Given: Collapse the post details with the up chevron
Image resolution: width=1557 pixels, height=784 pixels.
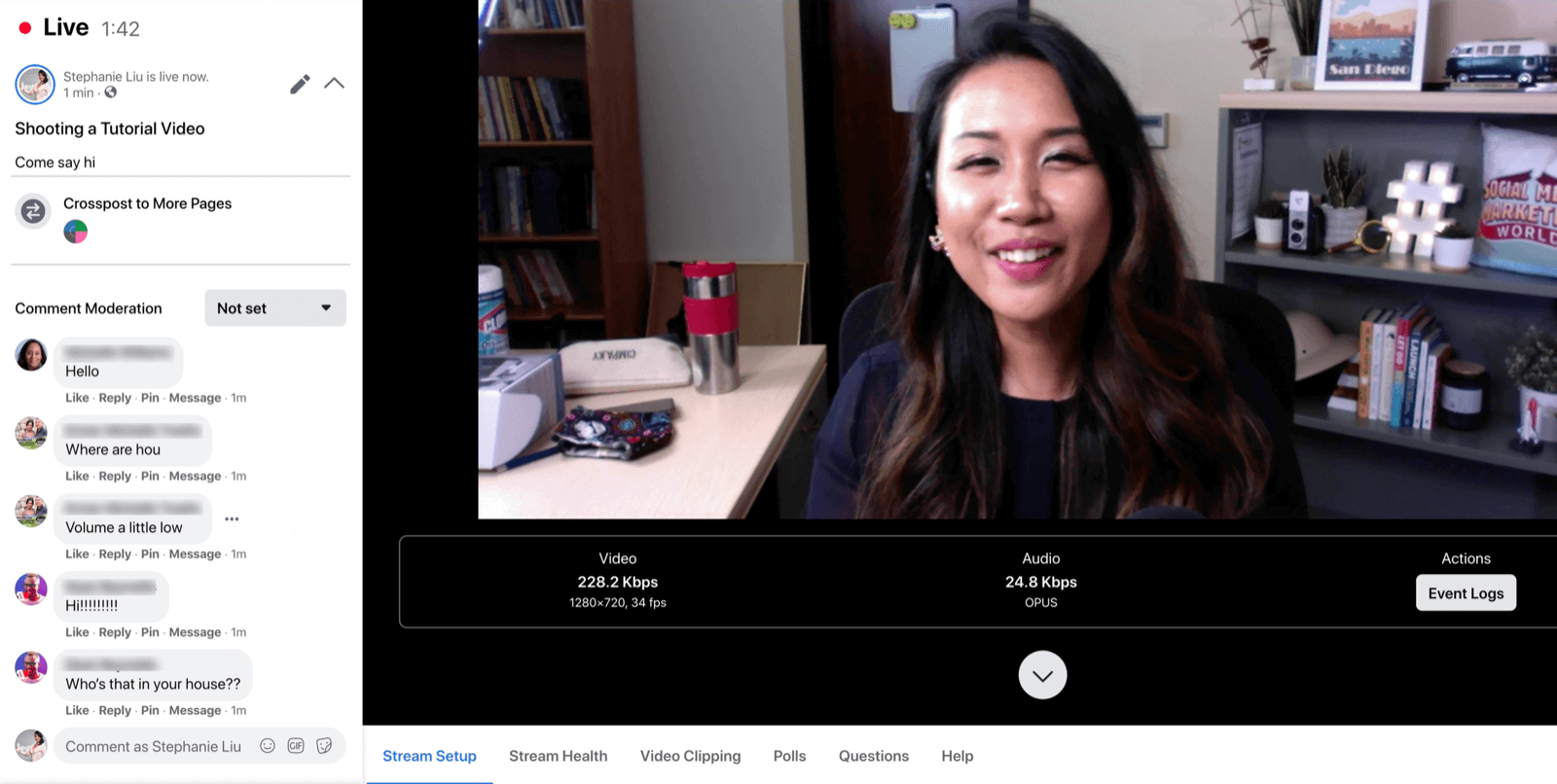Looking at the screenshot, I should [x=334, y=84].
